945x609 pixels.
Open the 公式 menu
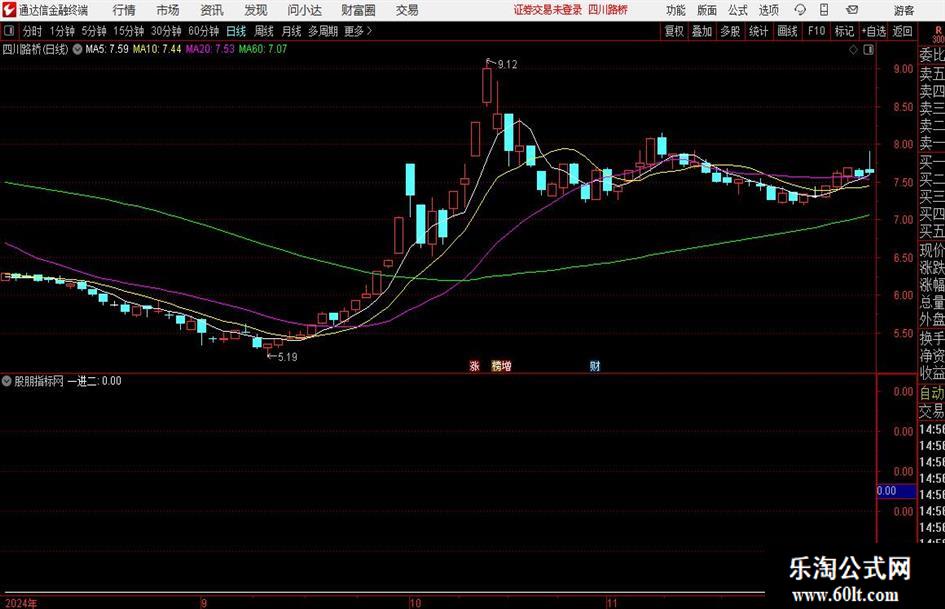click(x=738, y=10)
